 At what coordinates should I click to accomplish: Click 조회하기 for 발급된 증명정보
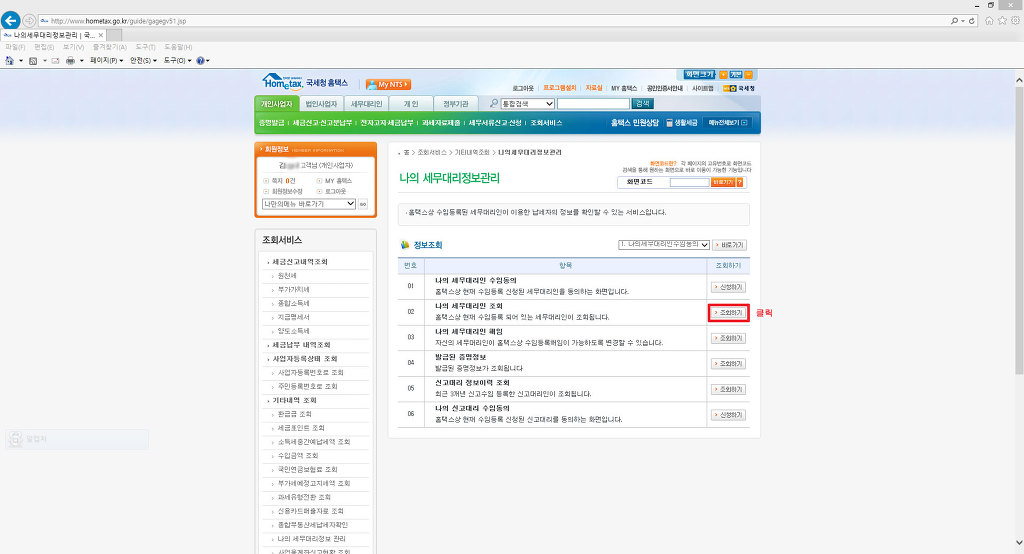tap(729, 364)
